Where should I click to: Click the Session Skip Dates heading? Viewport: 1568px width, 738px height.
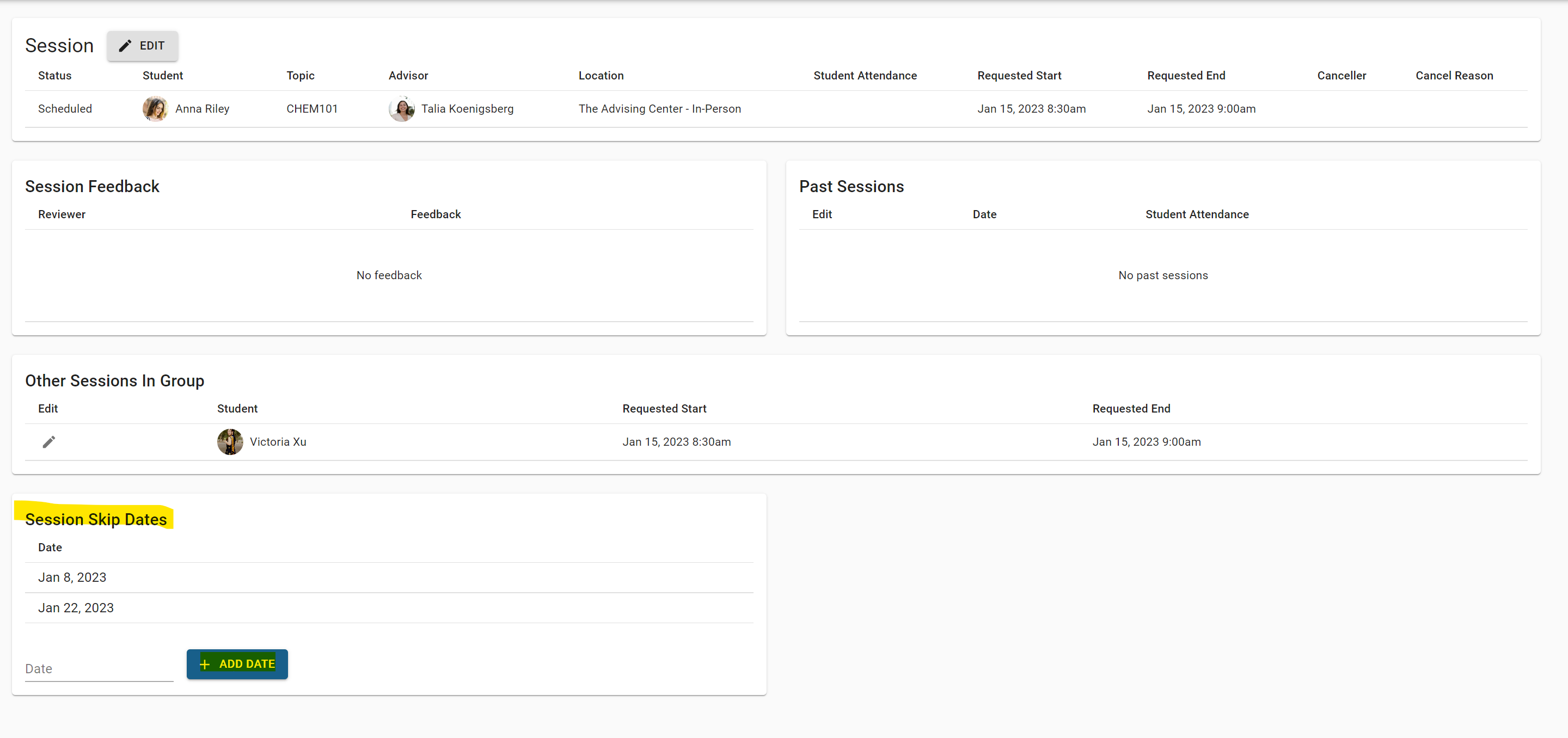96,520
